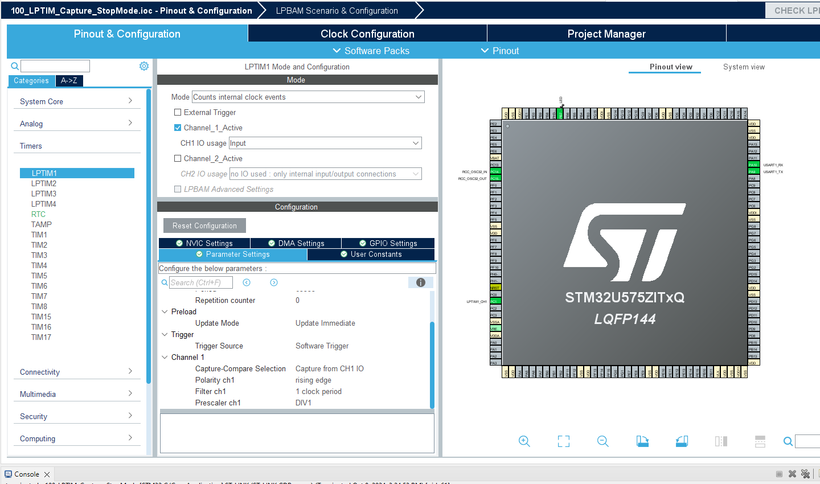Open the Pinout menu
The width and height of the screenshot is (820, 484).
click(499, 51)
